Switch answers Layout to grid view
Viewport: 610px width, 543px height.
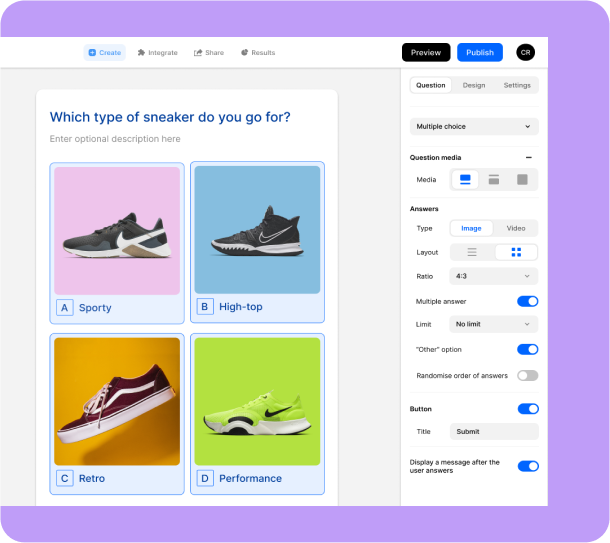point(516,252)
